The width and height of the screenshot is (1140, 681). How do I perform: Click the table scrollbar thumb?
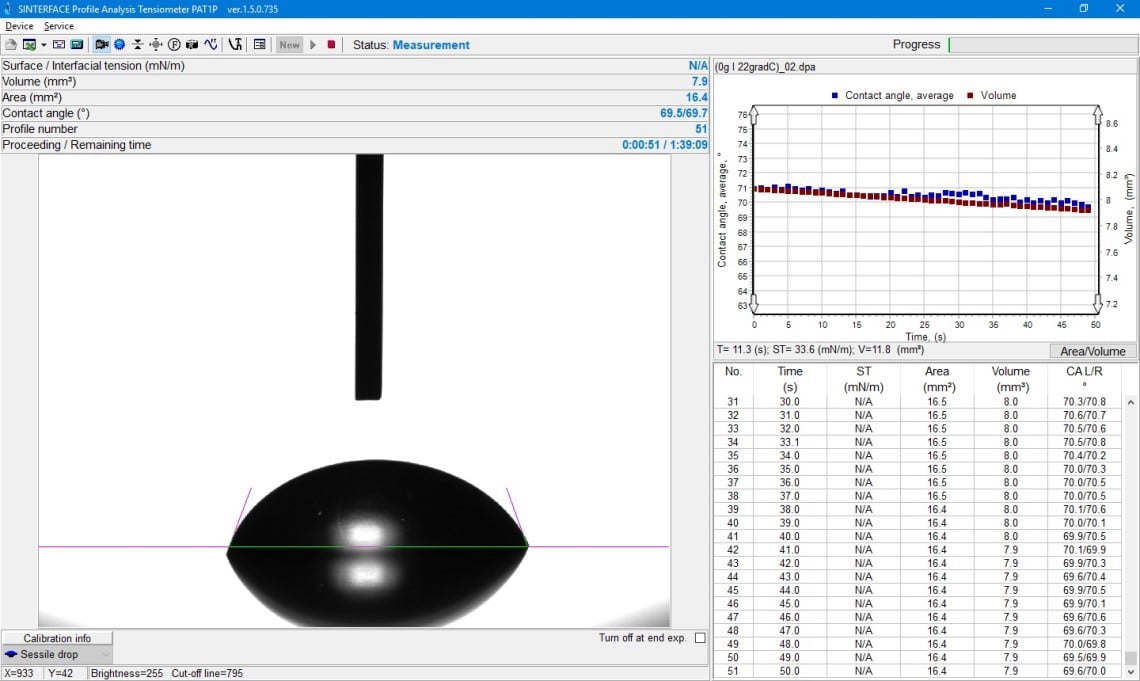[1131, 658]
